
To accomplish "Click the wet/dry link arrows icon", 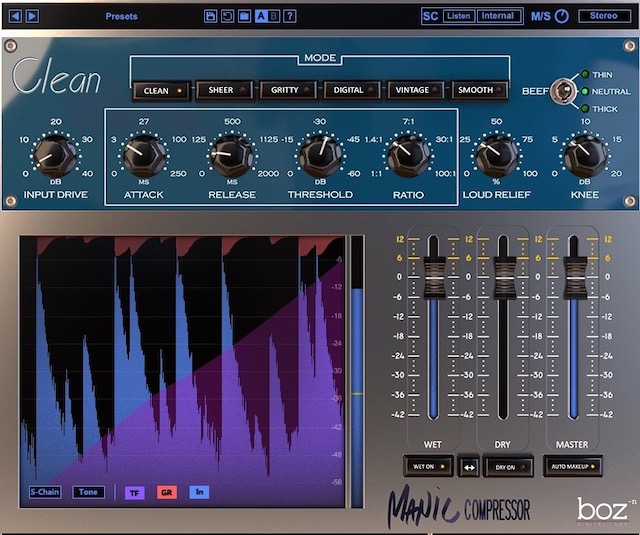I will (469, 467).
